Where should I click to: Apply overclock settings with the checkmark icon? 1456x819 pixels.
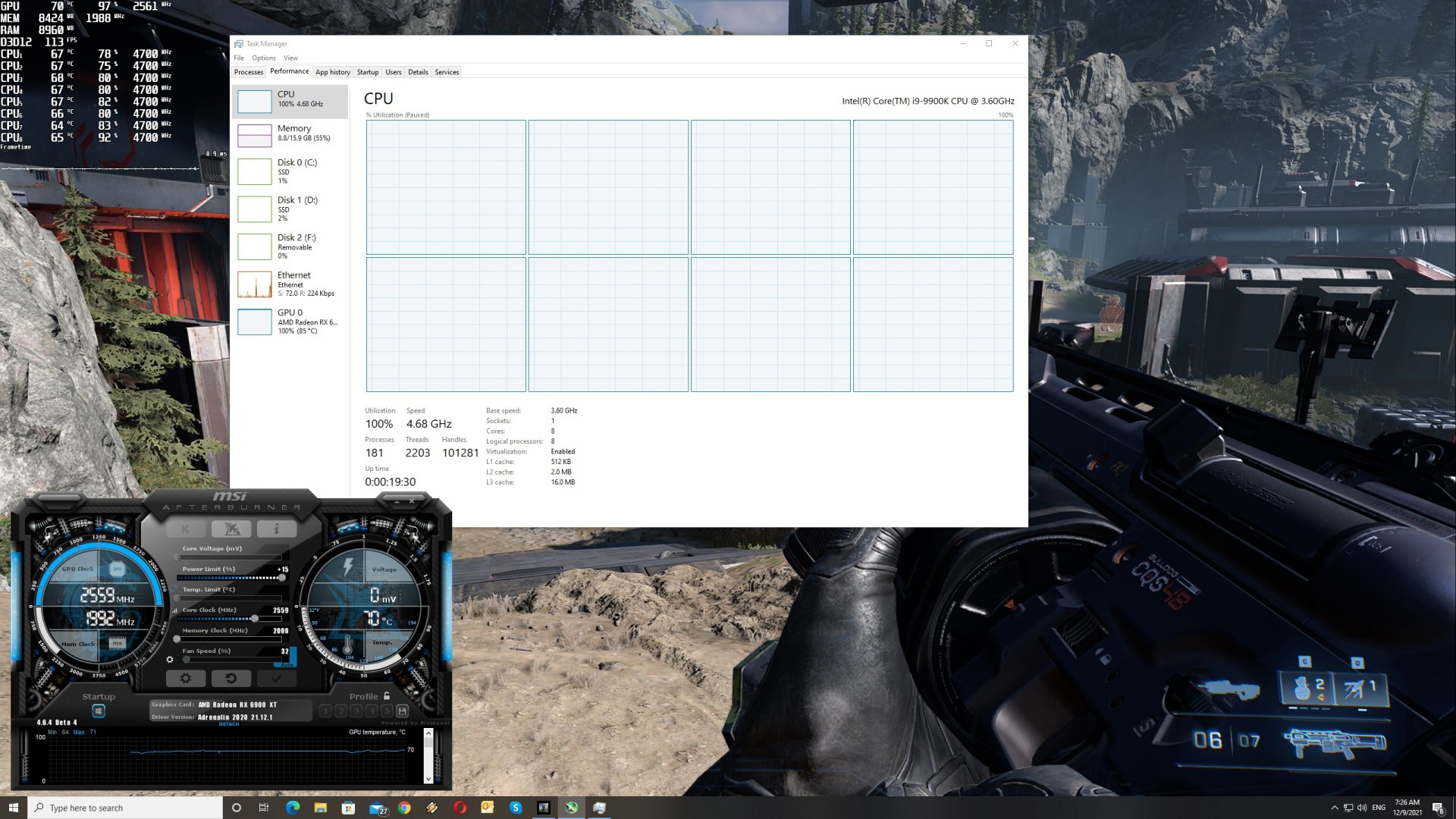[277, 678]
